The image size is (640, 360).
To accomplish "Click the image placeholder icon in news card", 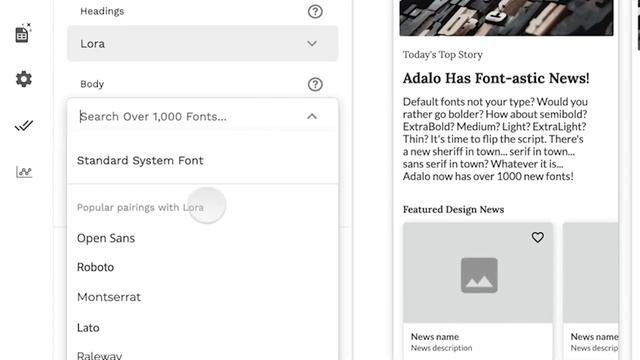I will click(479, 275).
